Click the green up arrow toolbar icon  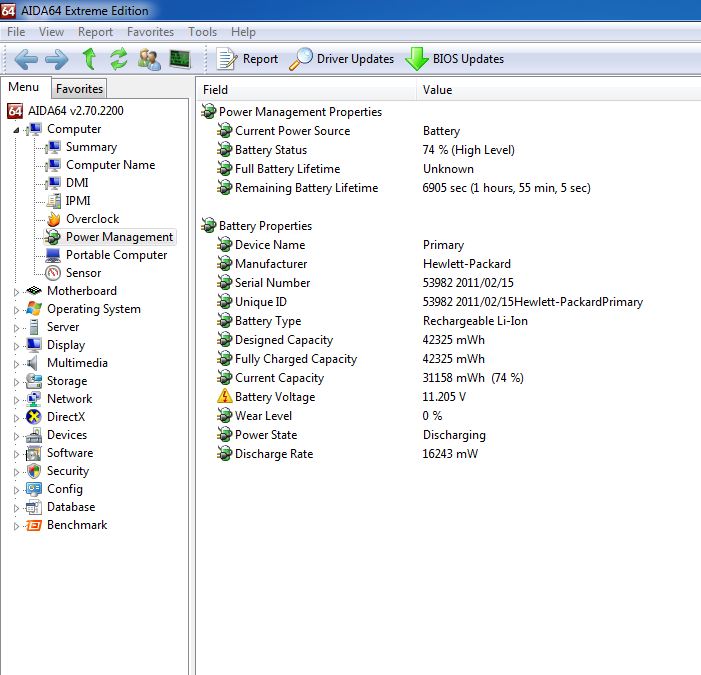coord(89,59)
